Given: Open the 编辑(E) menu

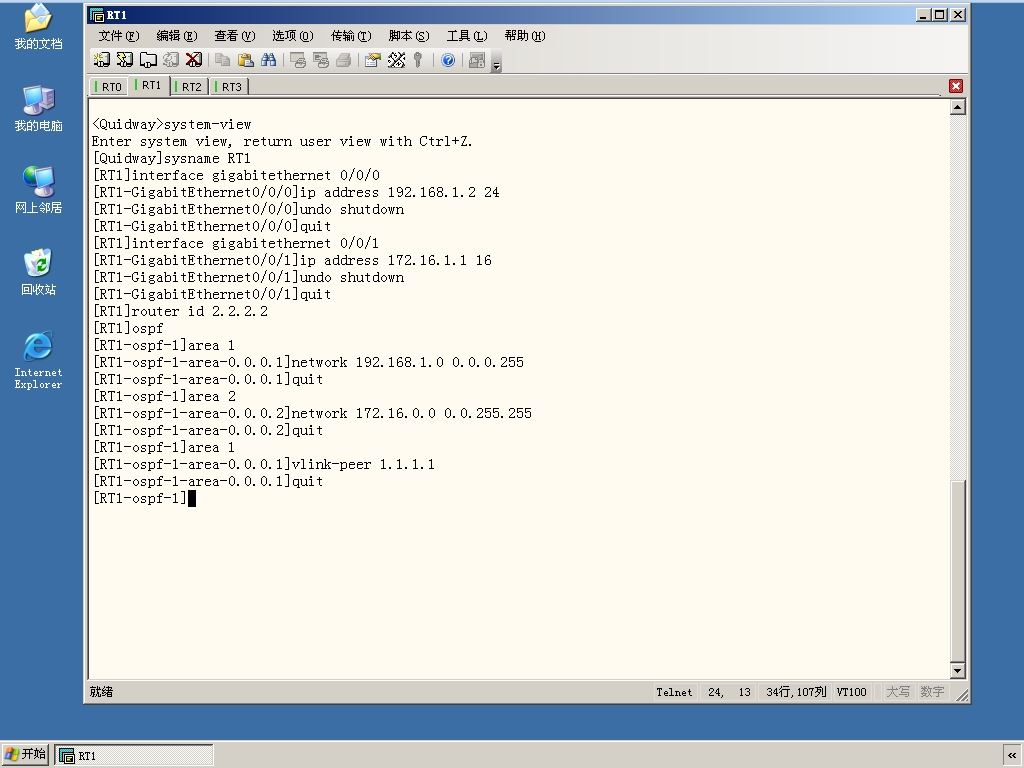Looking at the screenshot, I should [x=177, y=36].
